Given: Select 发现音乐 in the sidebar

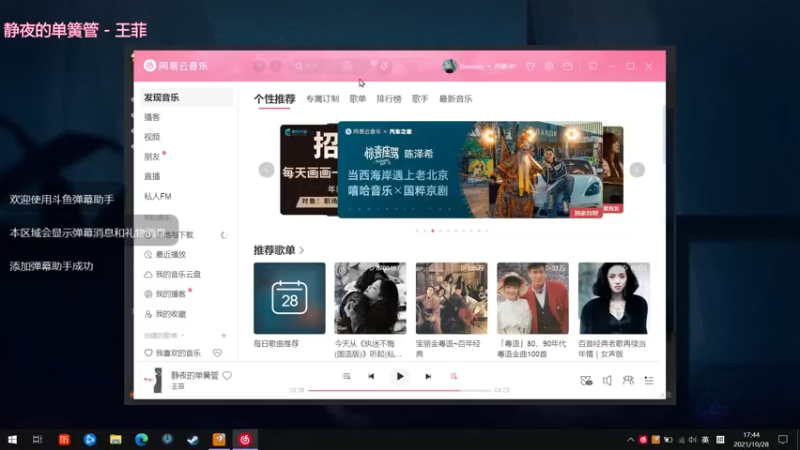Looking at the screenshot, I should point(187,97).
